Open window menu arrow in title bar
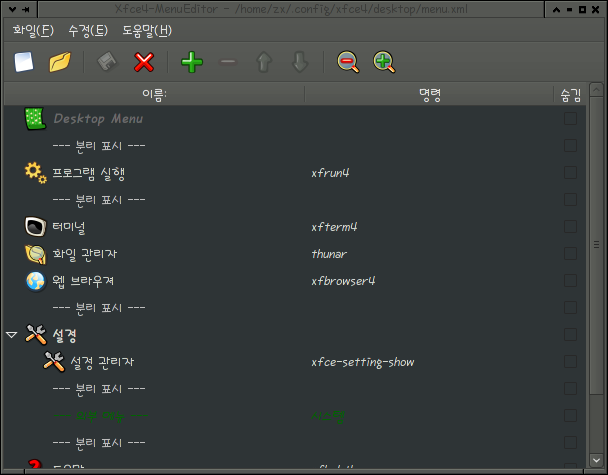The image size is (608, 475). point(12,9)
